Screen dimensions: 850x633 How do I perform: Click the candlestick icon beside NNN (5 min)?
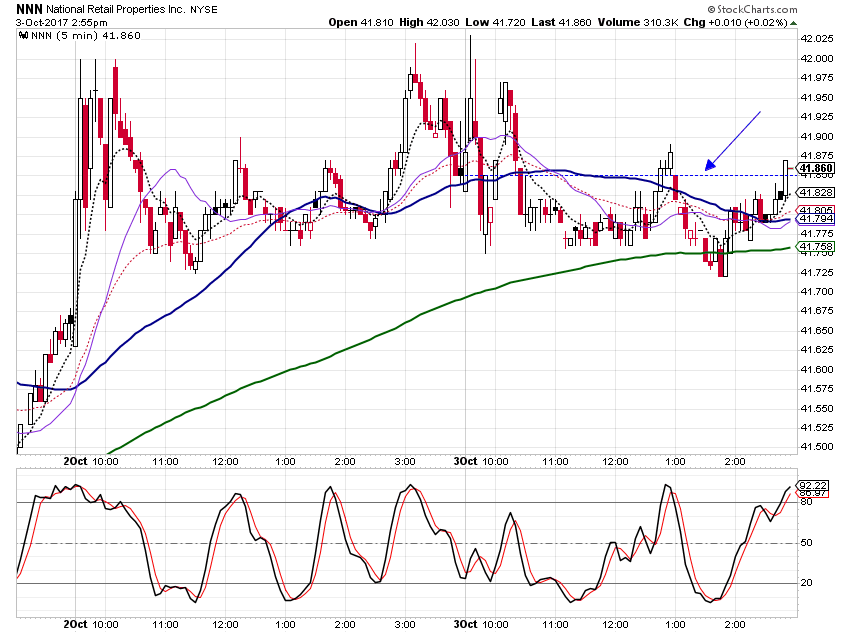click(23, 36)
